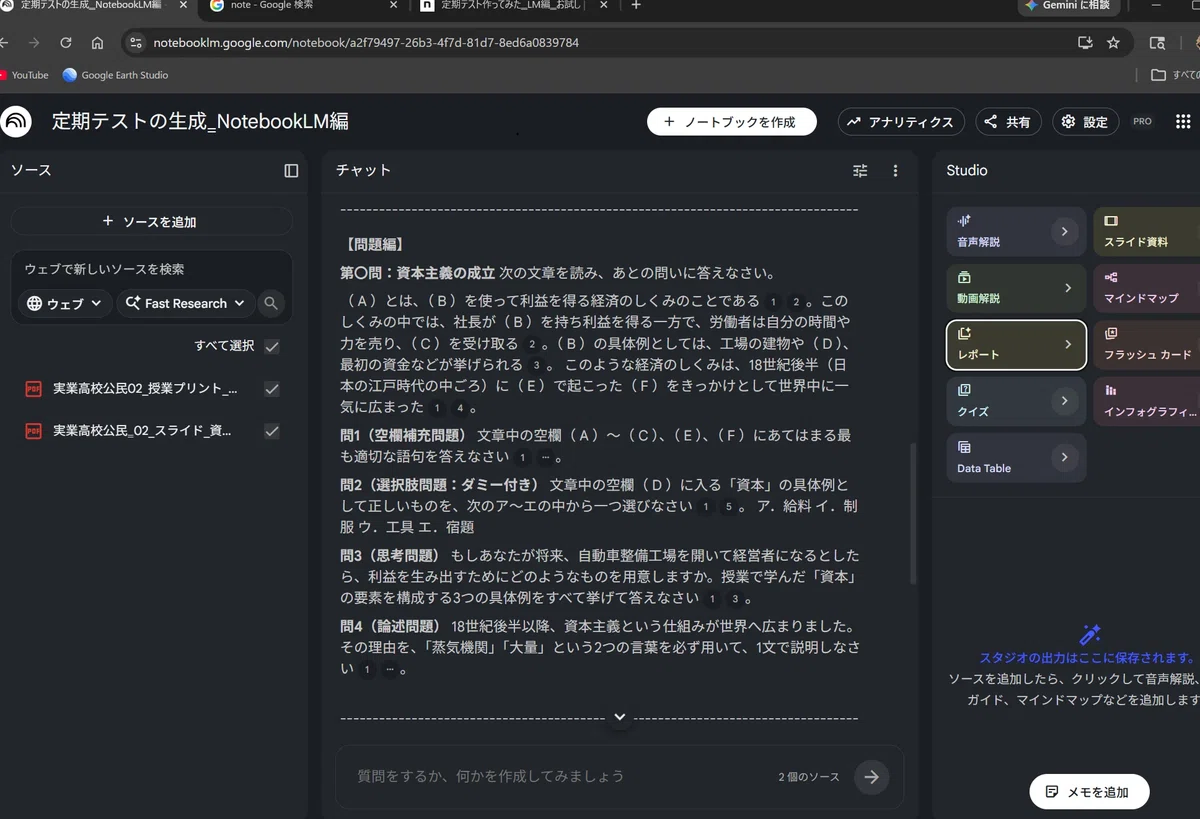Screen dimensions: 1200x819
Task: Expand クイズ options with its arrow
Action: point(1064,401)
